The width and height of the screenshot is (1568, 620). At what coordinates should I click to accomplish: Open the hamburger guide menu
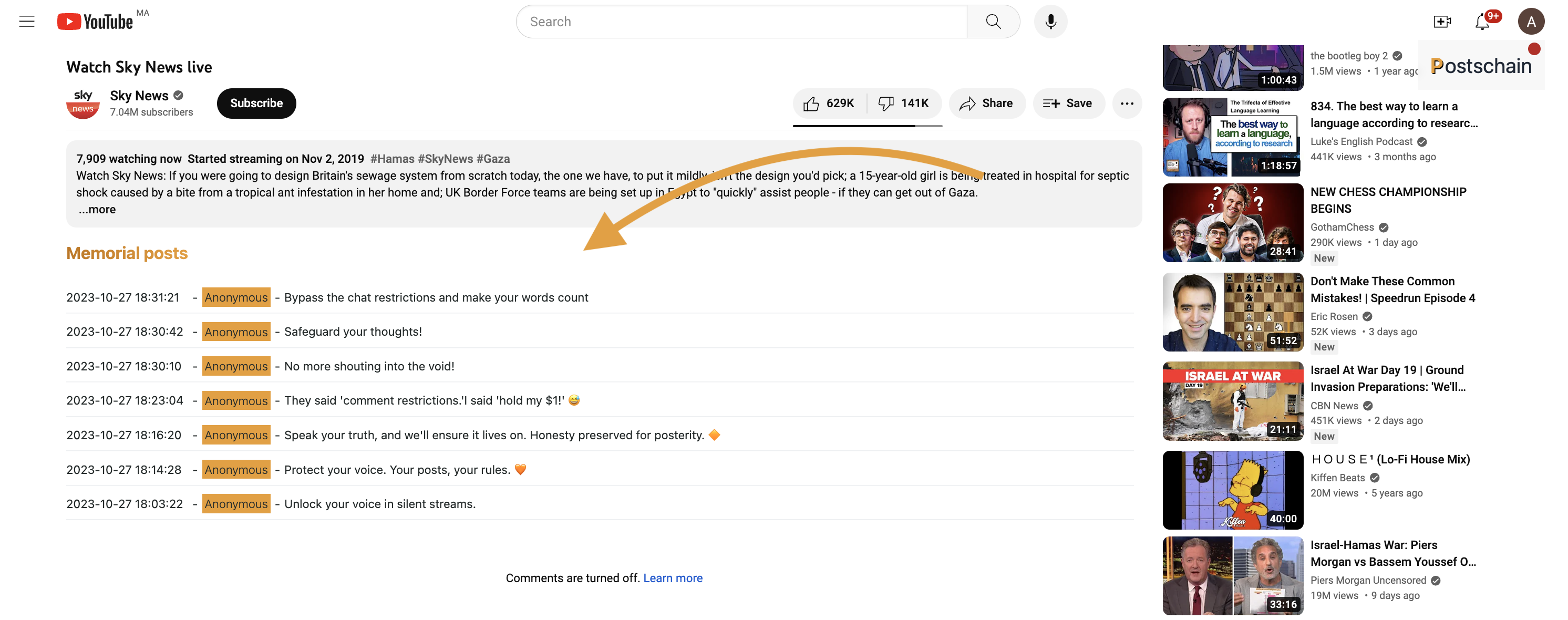[x=27, y=22]
